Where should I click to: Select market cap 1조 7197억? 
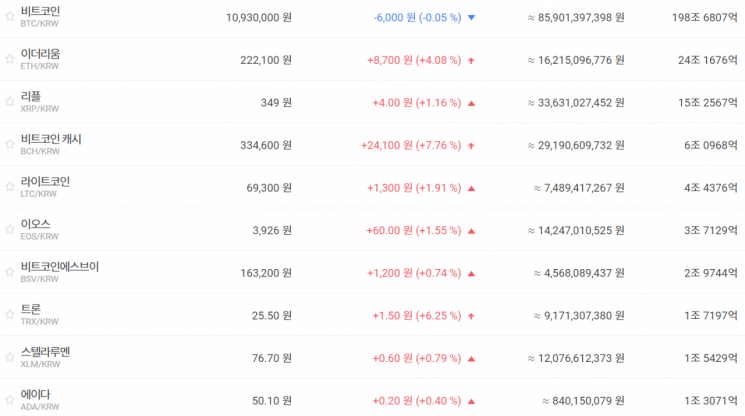point(711,316)
